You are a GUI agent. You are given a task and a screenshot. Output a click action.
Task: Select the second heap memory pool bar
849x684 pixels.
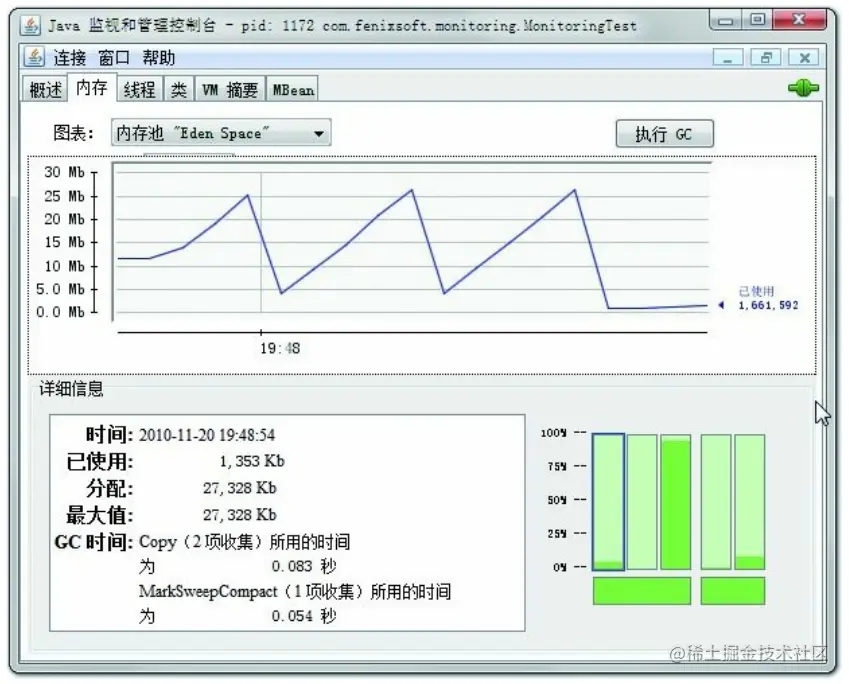coord(642,501)
